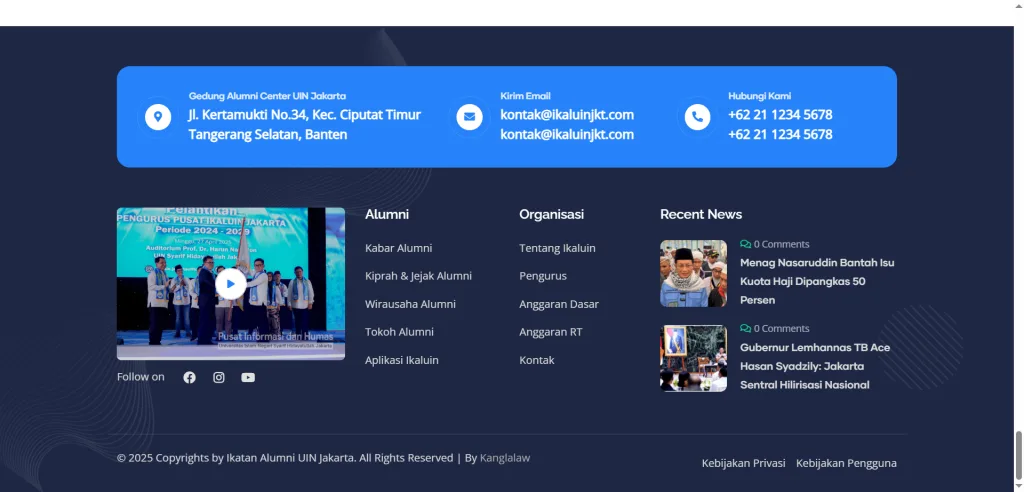
Task: Click the location pin icon
Action: (x=157, y=117)
